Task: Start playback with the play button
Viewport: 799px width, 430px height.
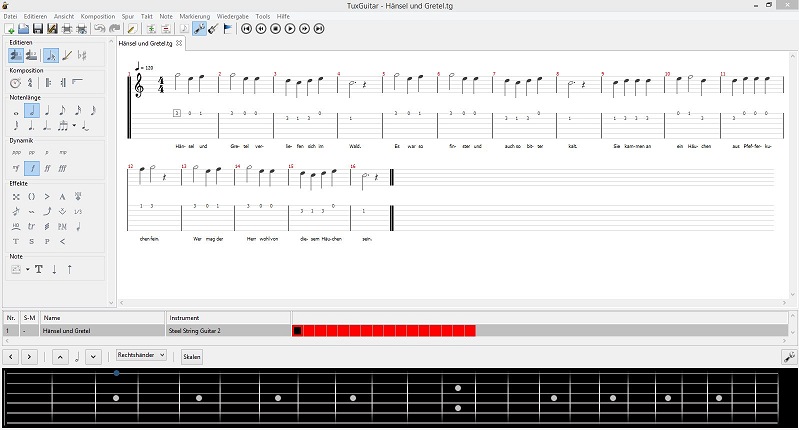Action: (x=290, y=29)
